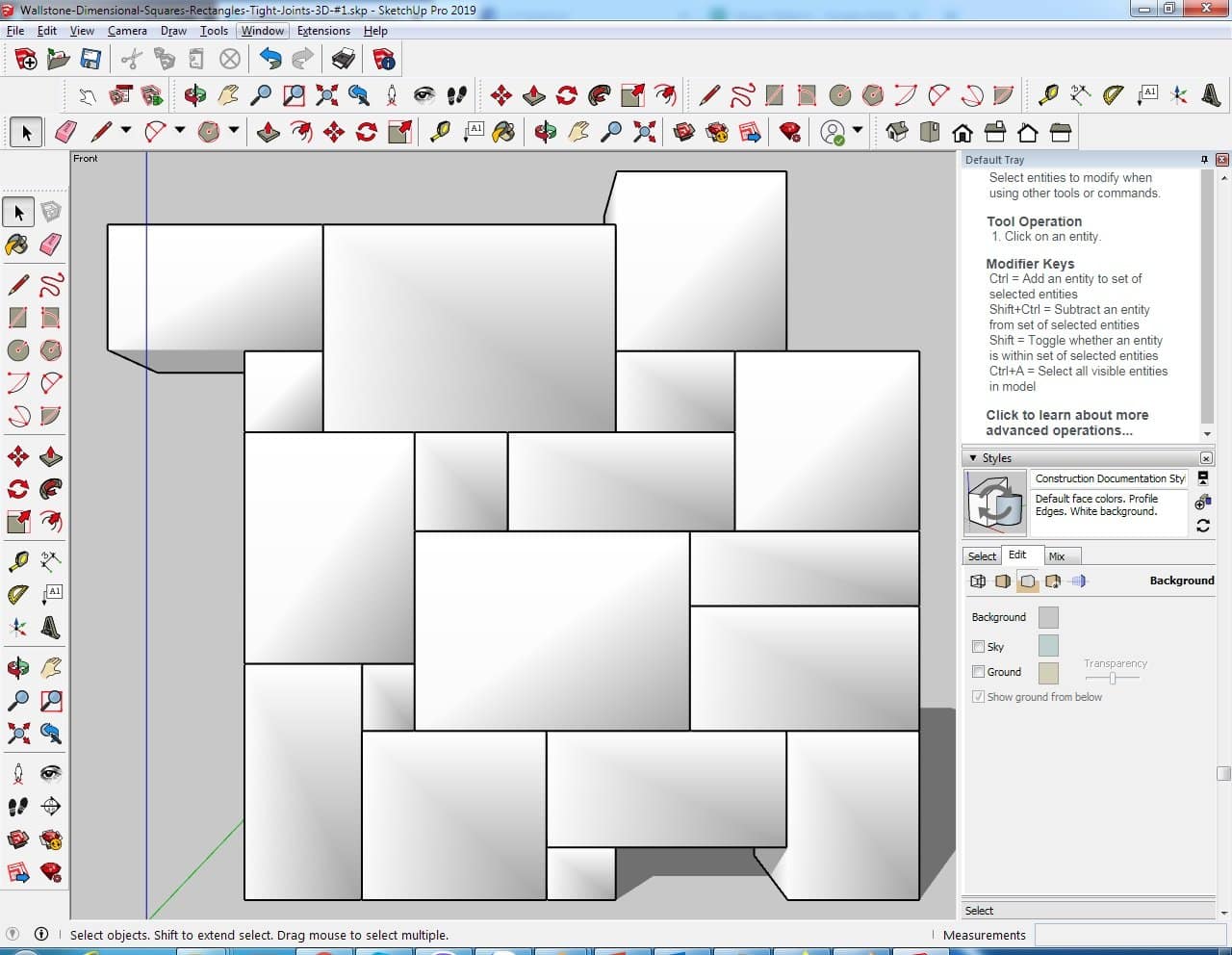1232x955 pixels.
Task: Switch to the Mix tab
Action: (1057, 556)
